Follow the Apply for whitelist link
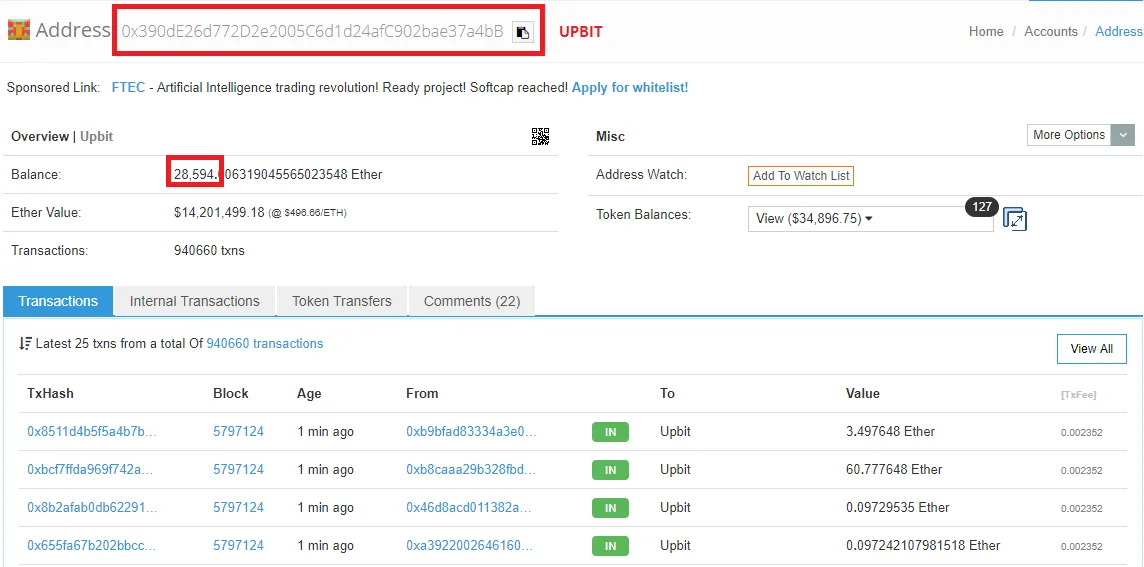 pyautogui.click(x=630, y=88)
